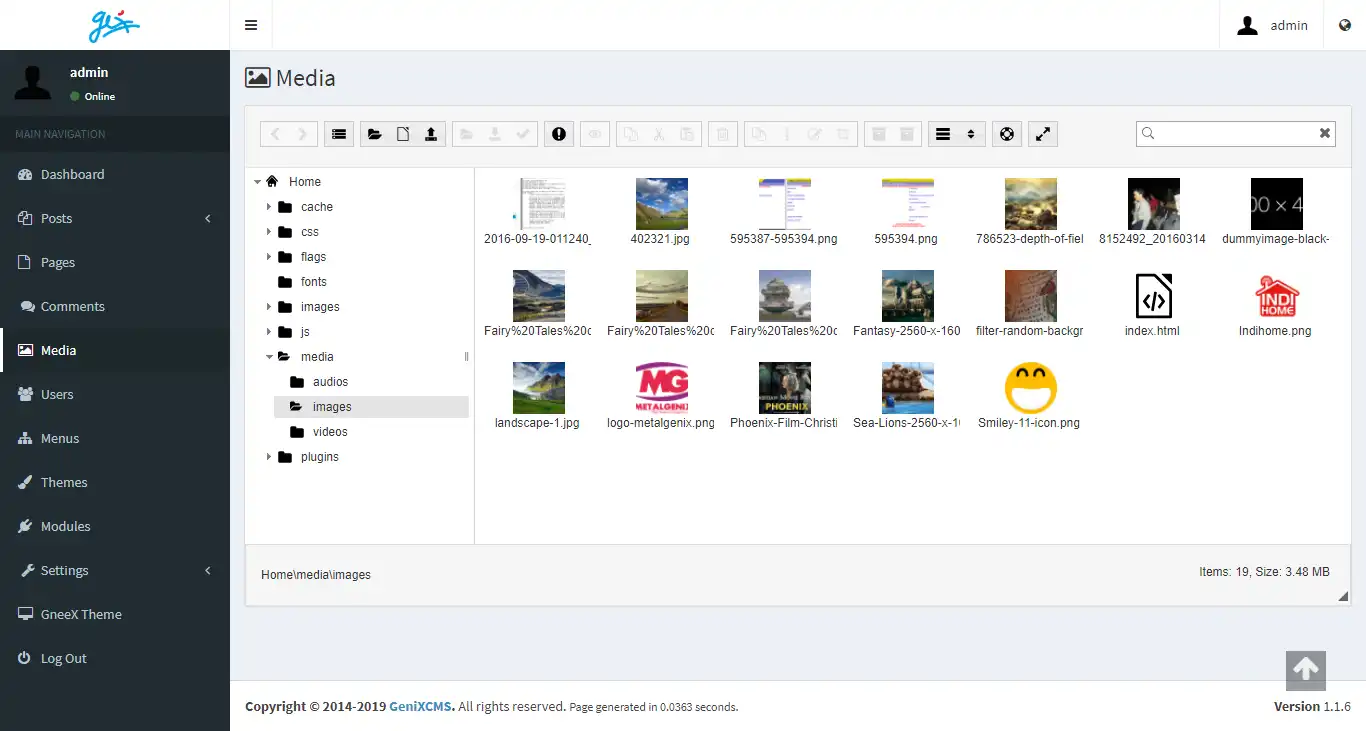Open the admin user menu in top bar
The image size is (1366, 731).
click(x=1272, y=25)
